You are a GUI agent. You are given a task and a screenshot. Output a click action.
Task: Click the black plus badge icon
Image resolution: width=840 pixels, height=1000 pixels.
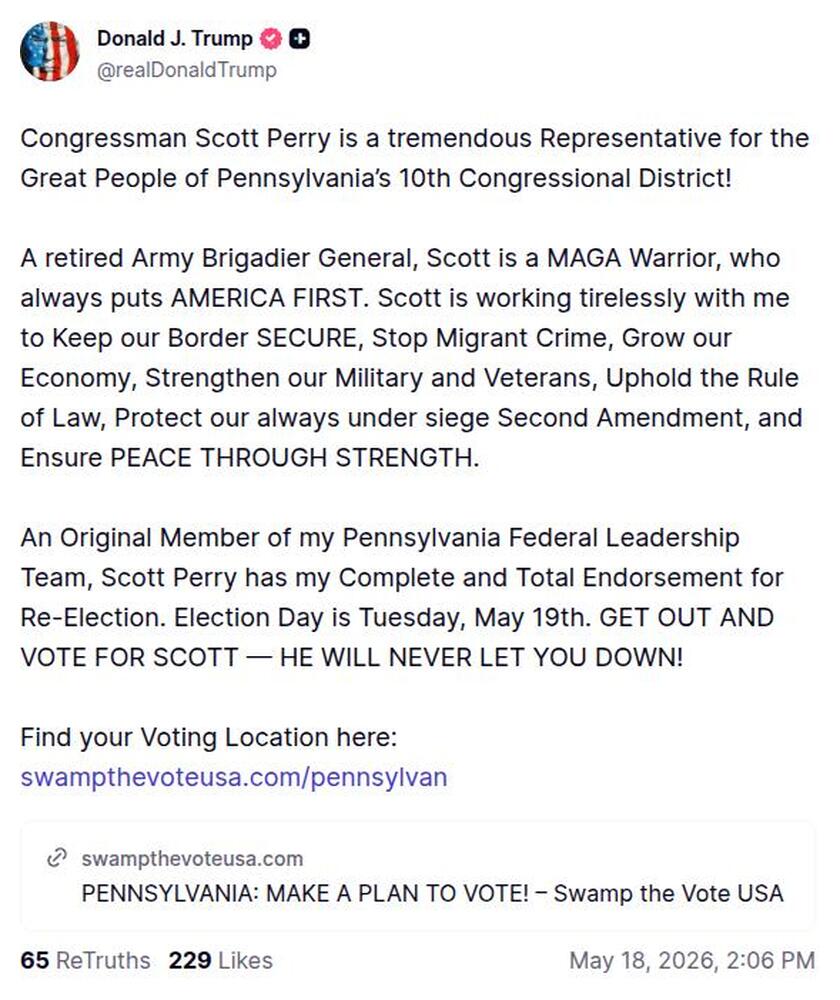click(x=299, y=40)
